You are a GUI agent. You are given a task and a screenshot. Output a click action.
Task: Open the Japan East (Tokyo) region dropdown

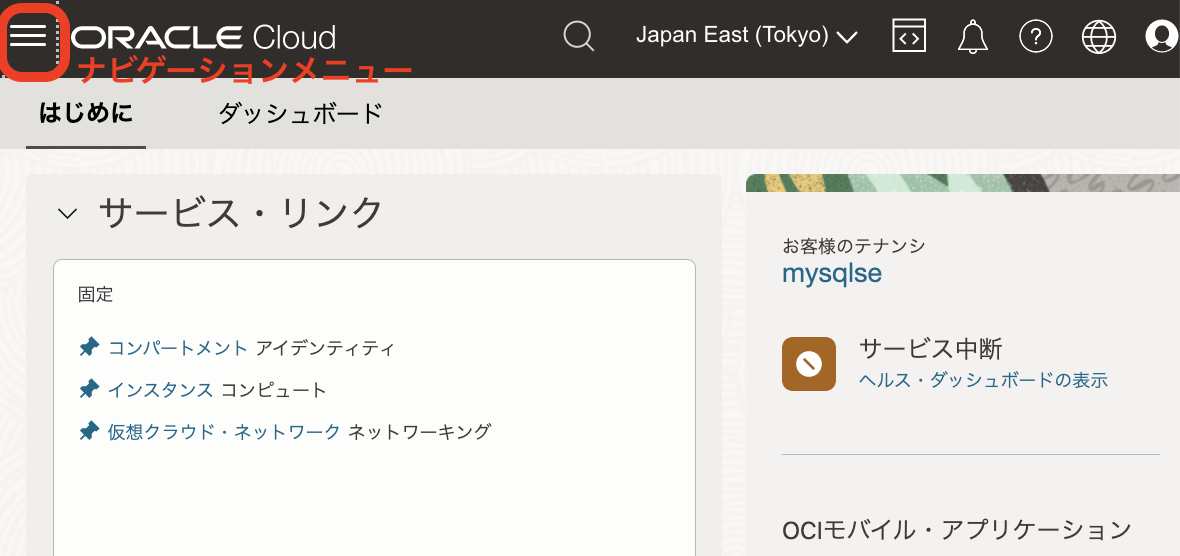pos(746,36)
